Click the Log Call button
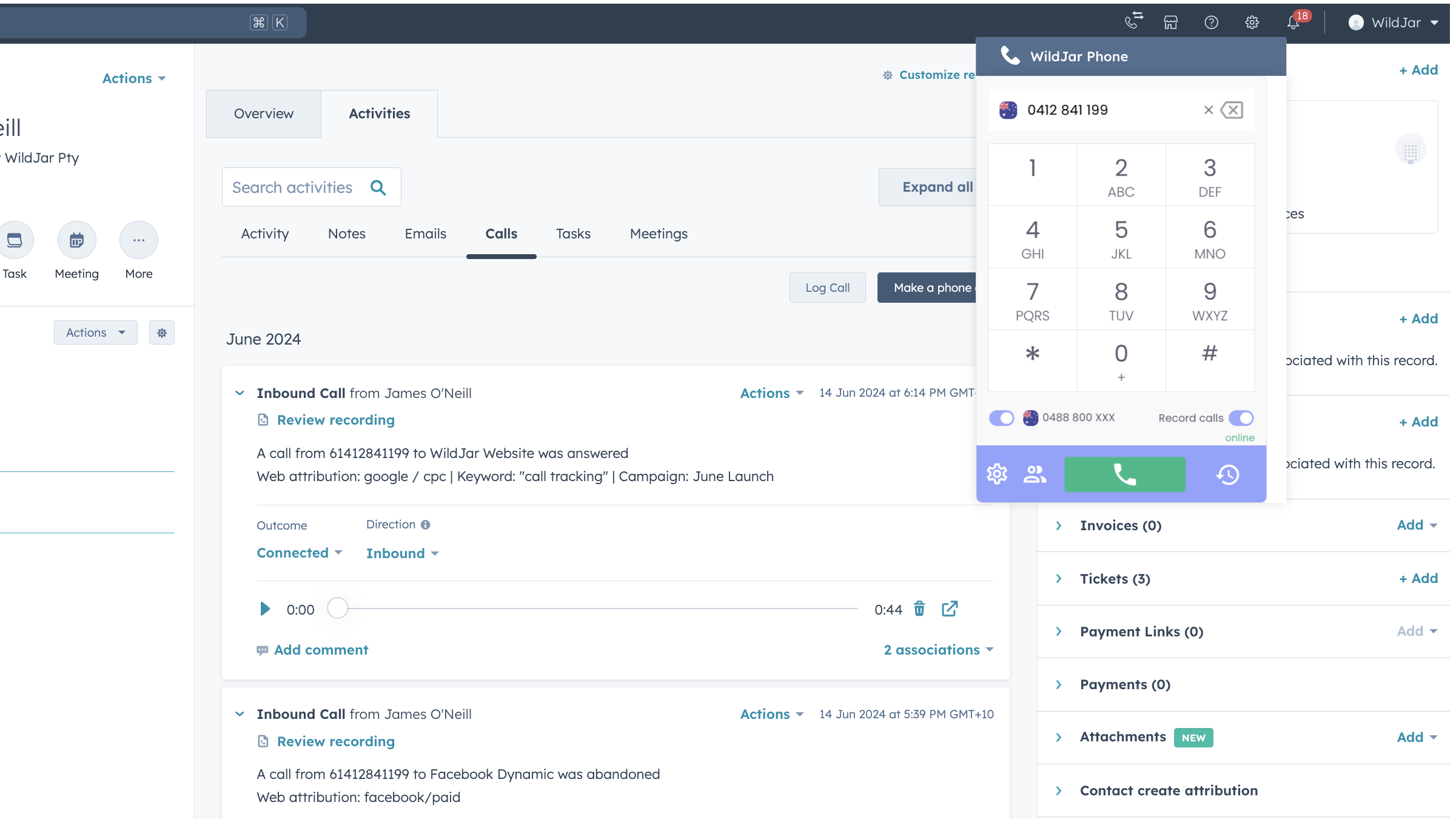The width and height of the screenshot is (1456, 819). click(827, 287)
